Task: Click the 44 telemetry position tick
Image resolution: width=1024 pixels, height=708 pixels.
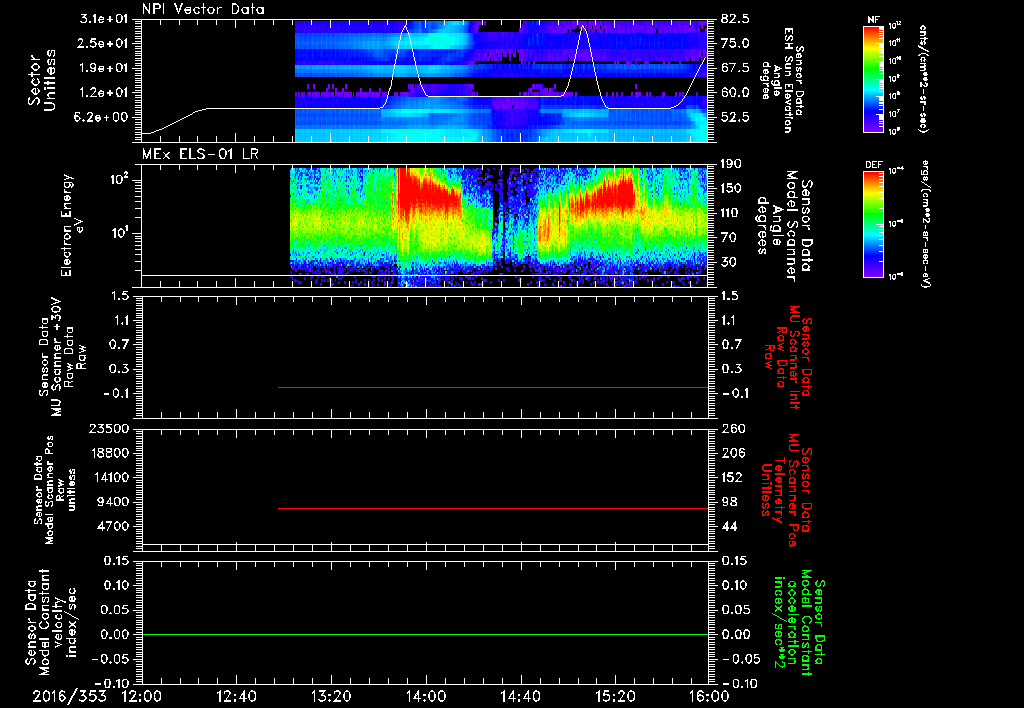Action: point(729,526)
